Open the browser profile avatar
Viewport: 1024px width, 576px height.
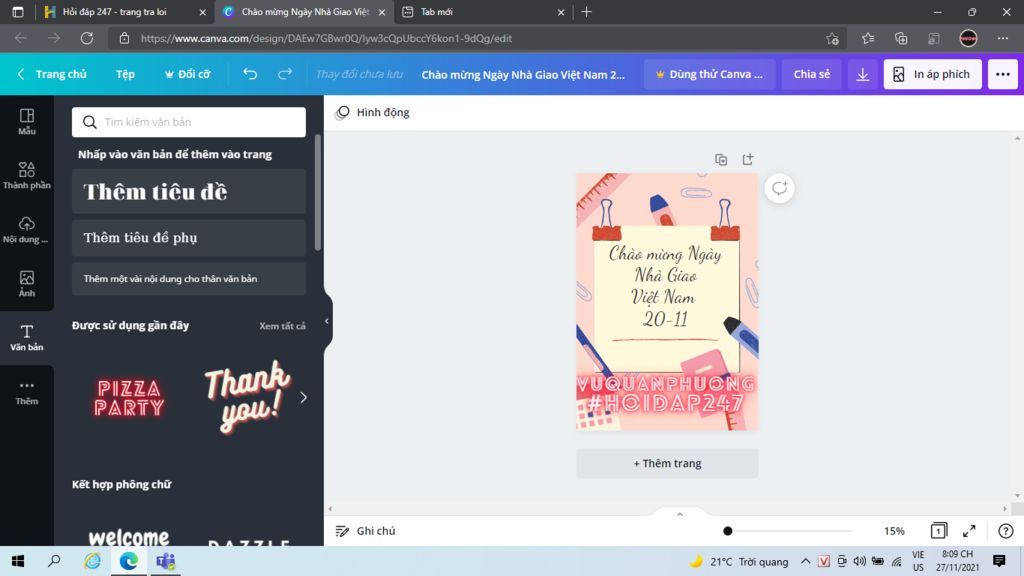click(x=968, y=39)
